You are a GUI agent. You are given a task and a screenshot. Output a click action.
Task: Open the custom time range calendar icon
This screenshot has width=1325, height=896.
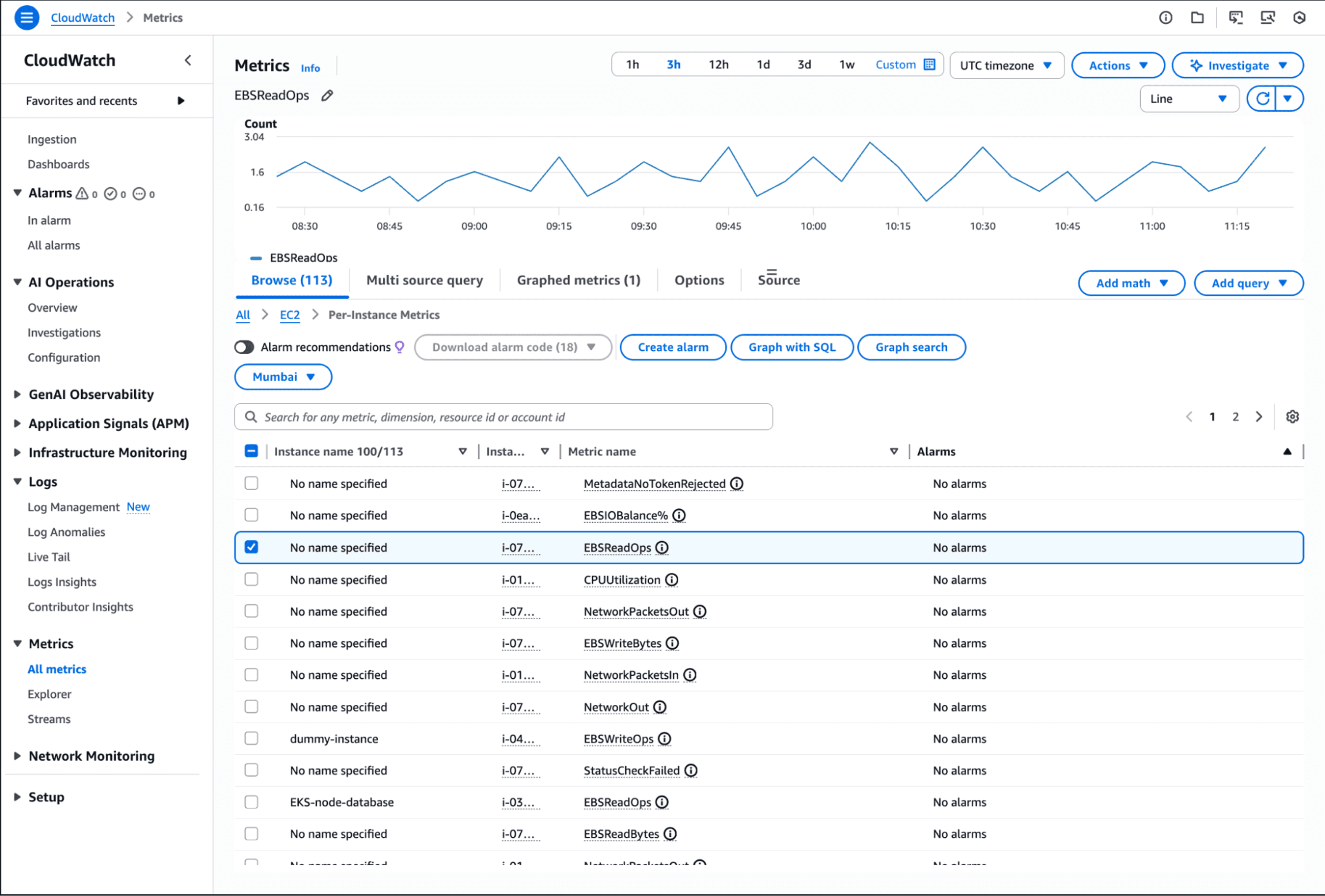tap(929, 64)
